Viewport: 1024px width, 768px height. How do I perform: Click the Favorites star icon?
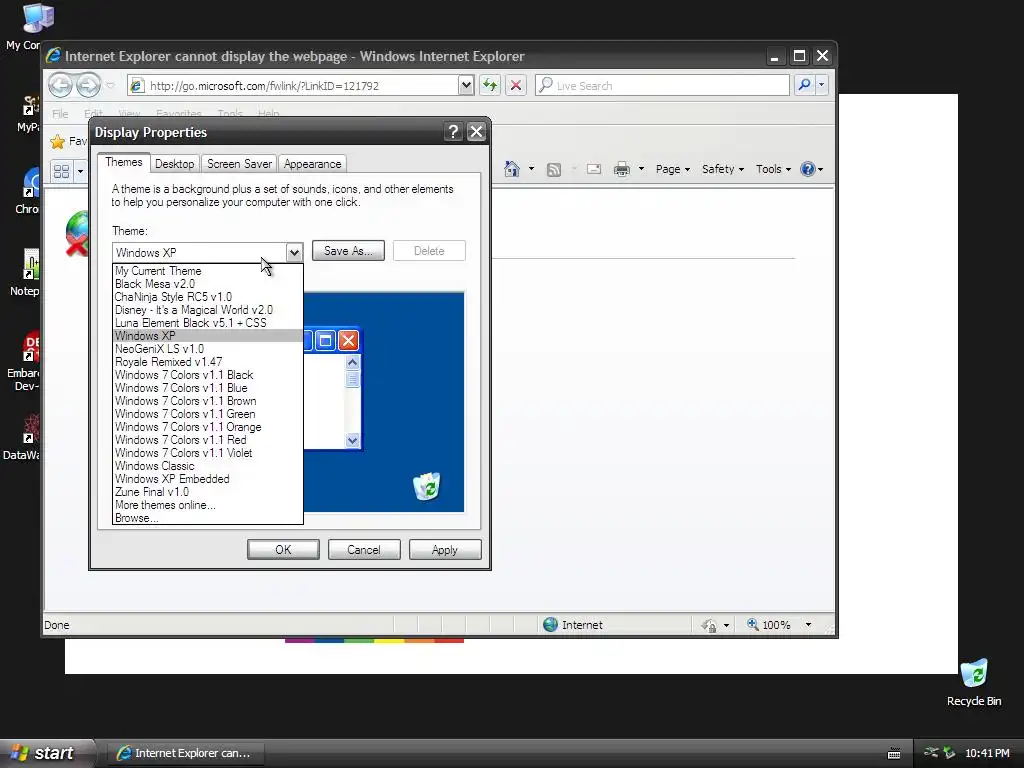point(57,141)
